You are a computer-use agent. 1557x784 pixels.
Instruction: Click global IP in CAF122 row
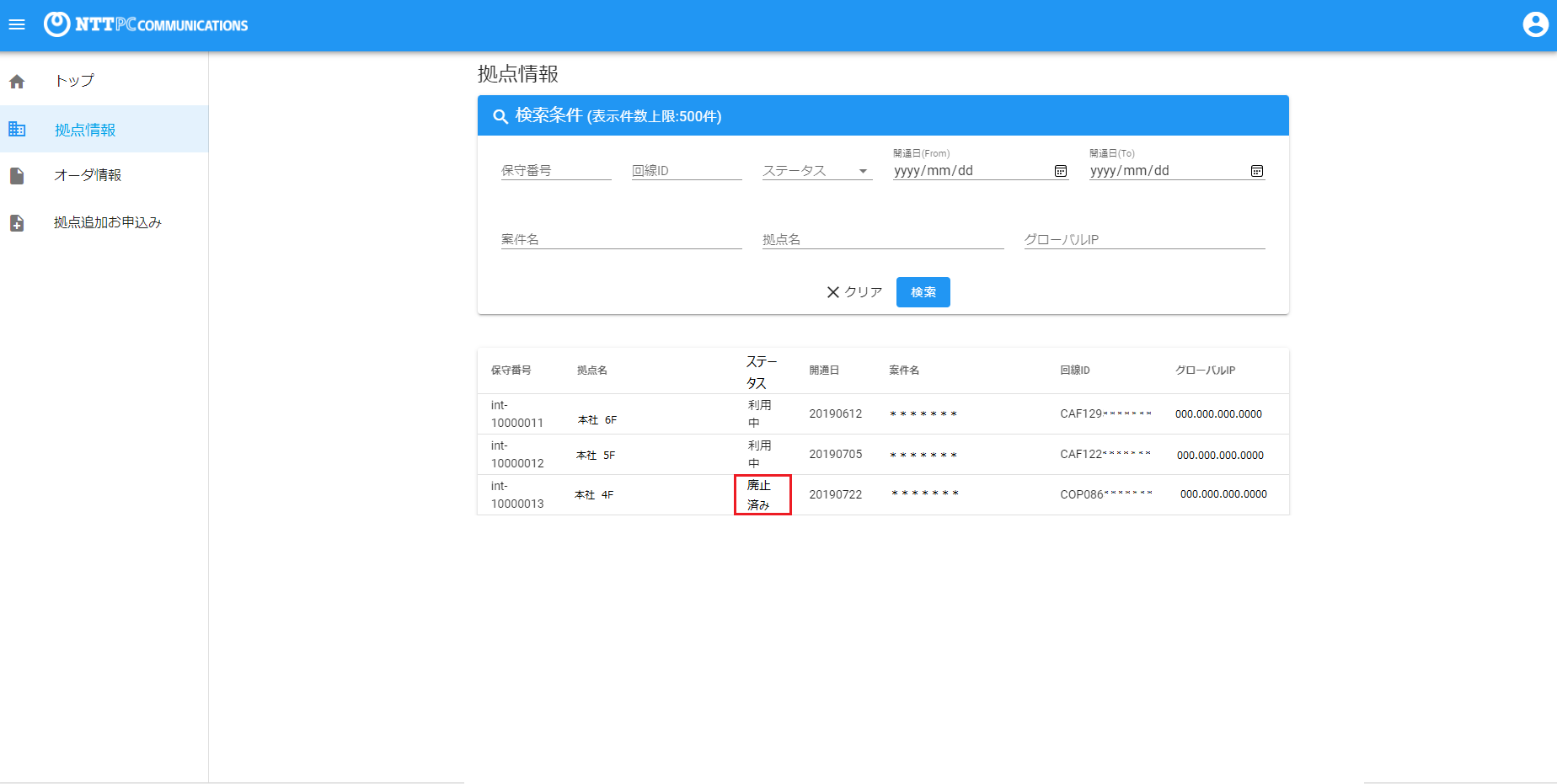[1221, 456]
